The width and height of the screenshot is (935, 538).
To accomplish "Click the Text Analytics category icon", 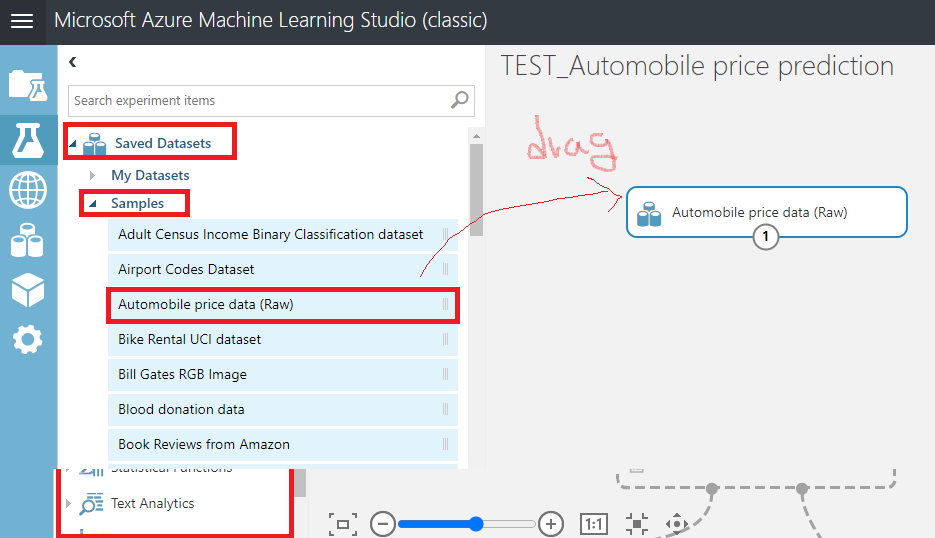I will (91, 503).
